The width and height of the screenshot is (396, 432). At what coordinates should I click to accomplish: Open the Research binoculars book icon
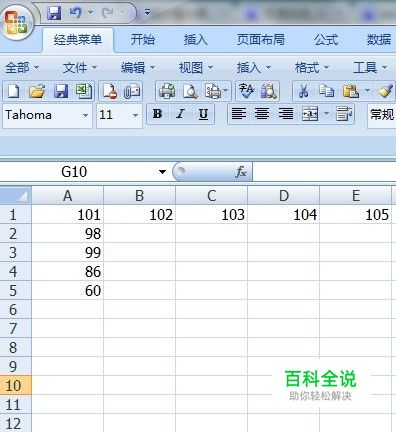(x=269, y=91)
